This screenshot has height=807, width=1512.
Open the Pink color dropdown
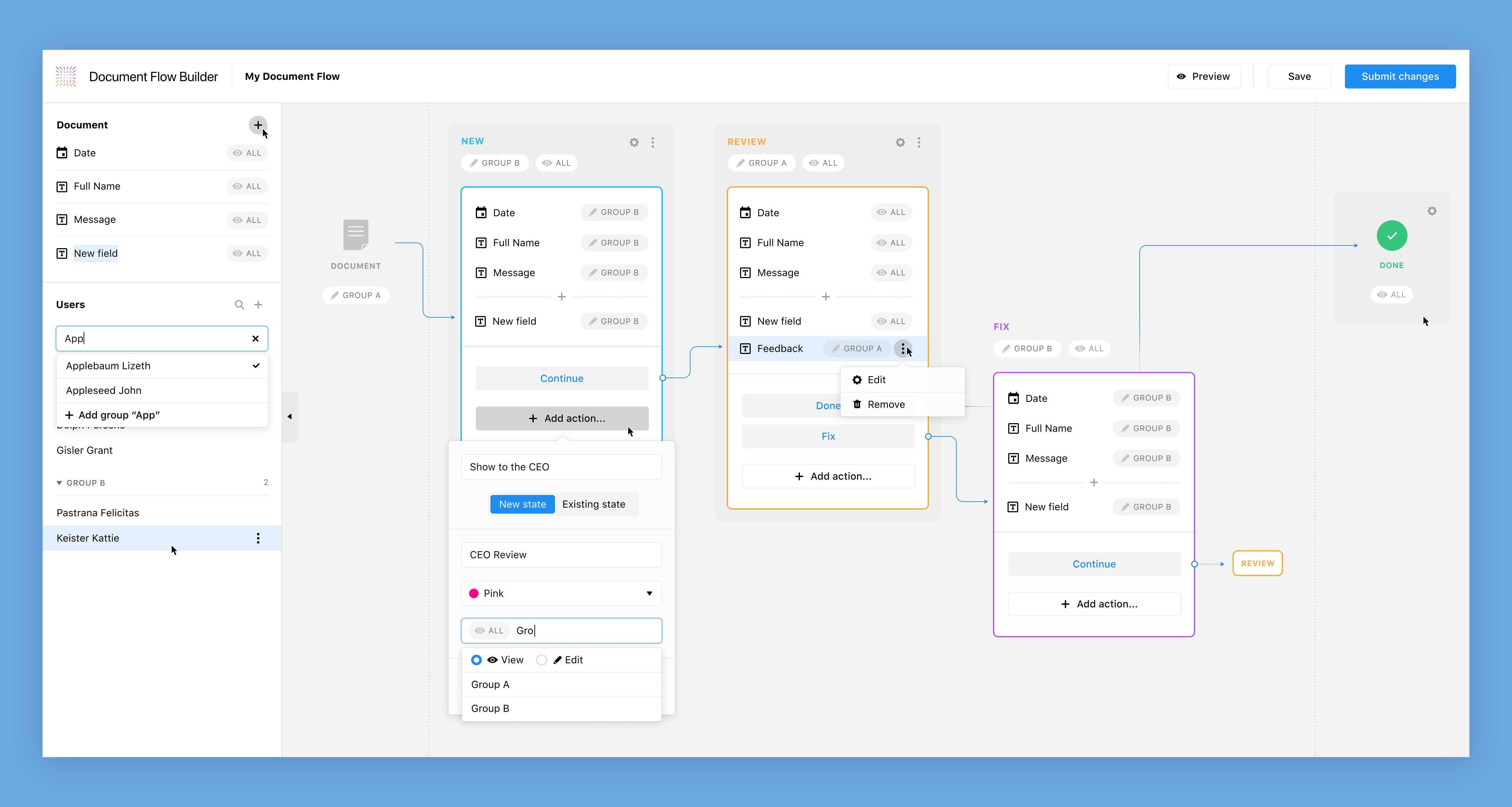649,593
